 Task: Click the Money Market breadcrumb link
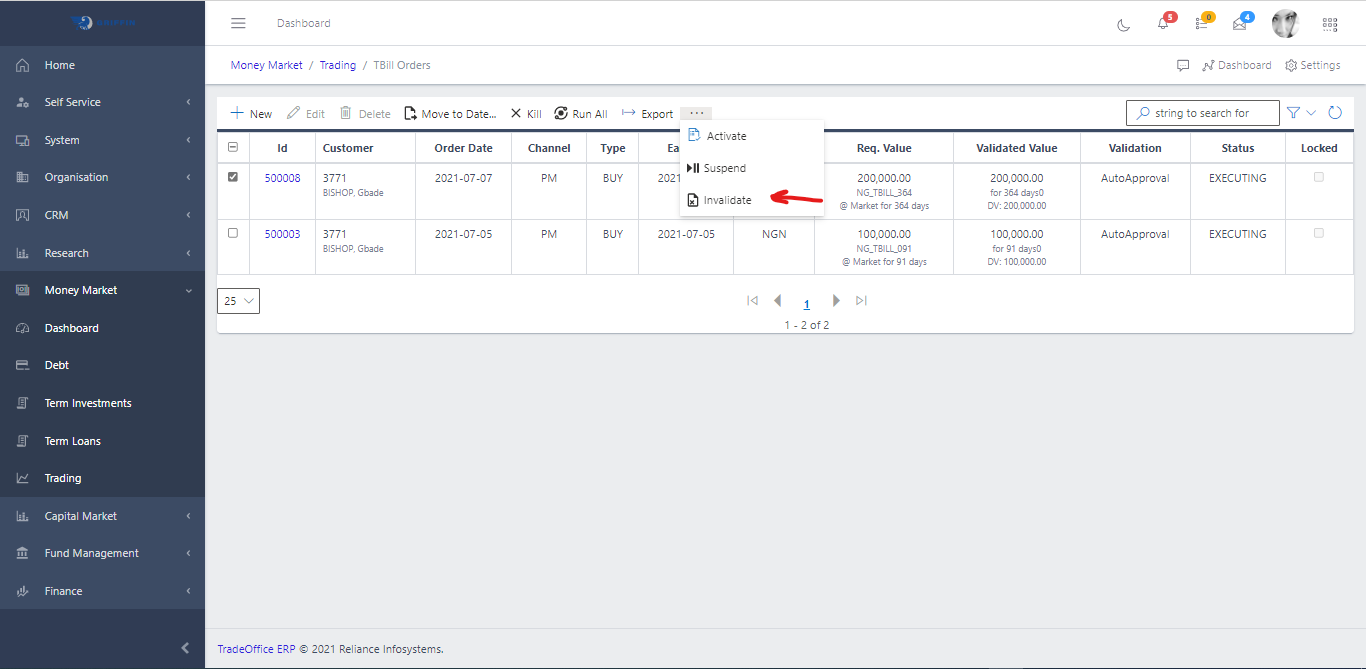266,65
